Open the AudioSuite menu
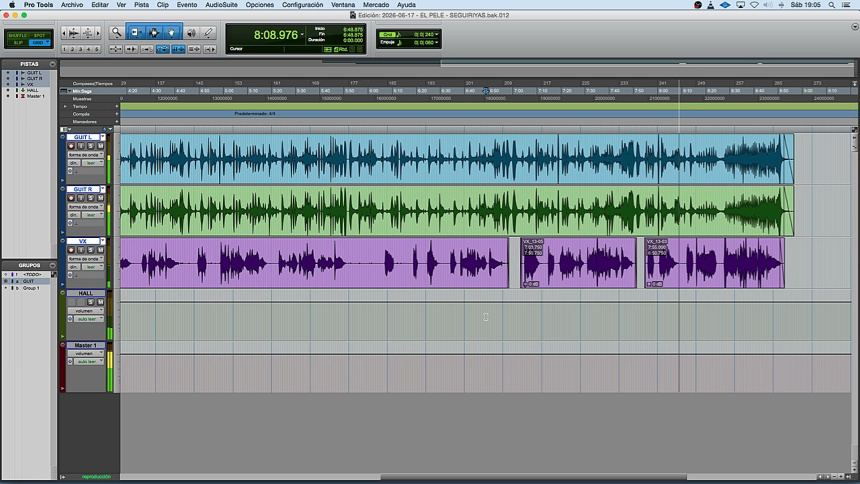Image resolution: width=860 pixels, height=484 pixels. [222, 5]
